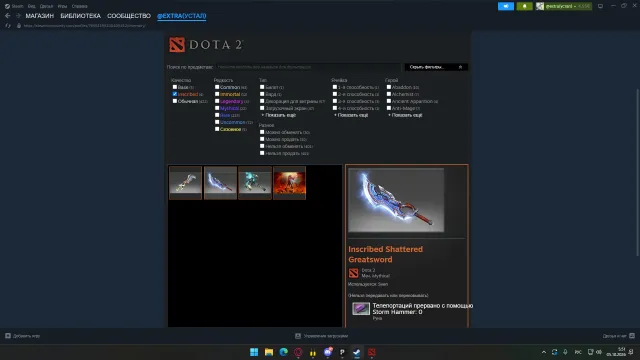Open the green notifications bell

tap(524, 6)
